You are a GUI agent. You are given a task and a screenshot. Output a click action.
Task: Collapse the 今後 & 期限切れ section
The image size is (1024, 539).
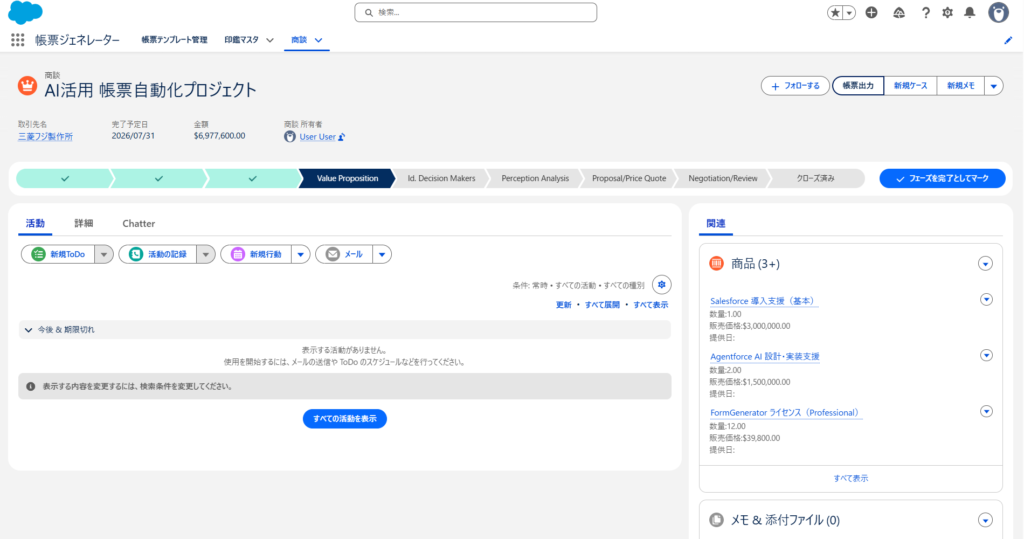(344, 330)
